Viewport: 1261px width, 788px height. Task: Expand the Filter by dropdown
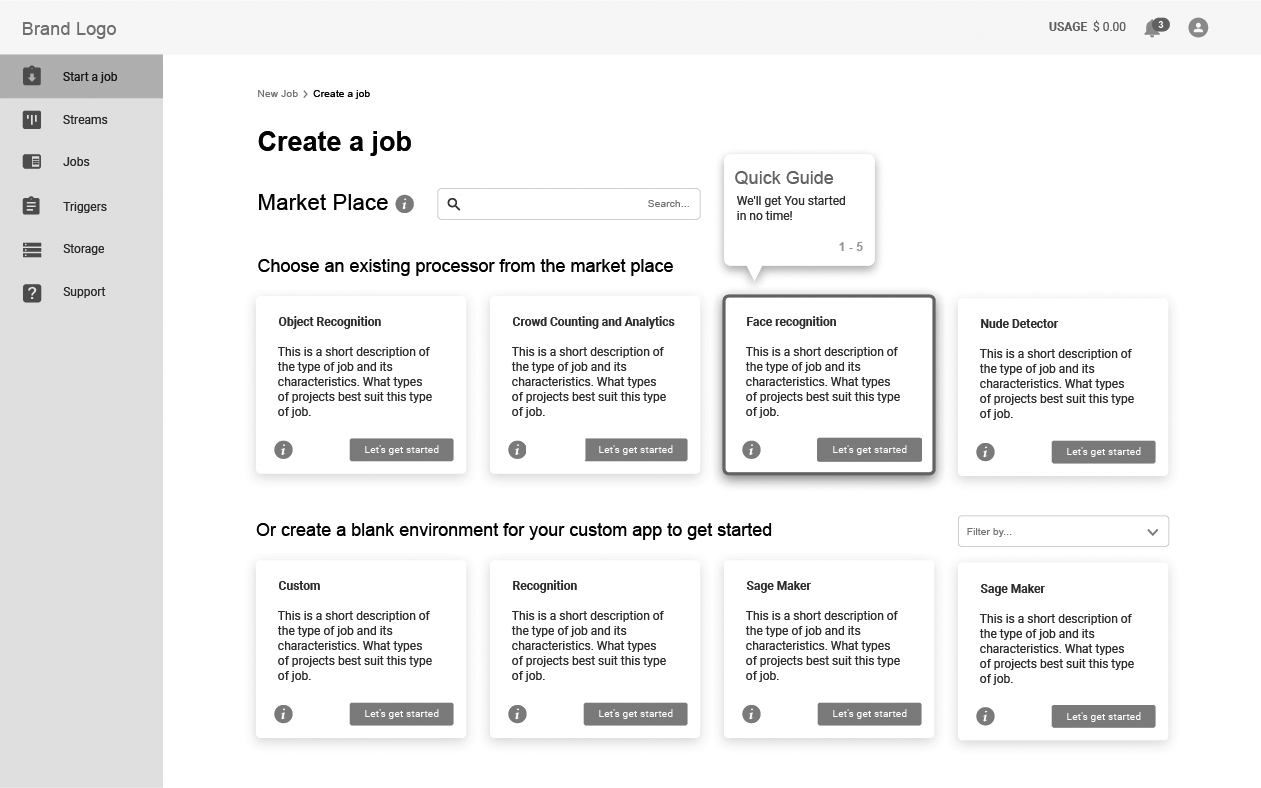1063,531
